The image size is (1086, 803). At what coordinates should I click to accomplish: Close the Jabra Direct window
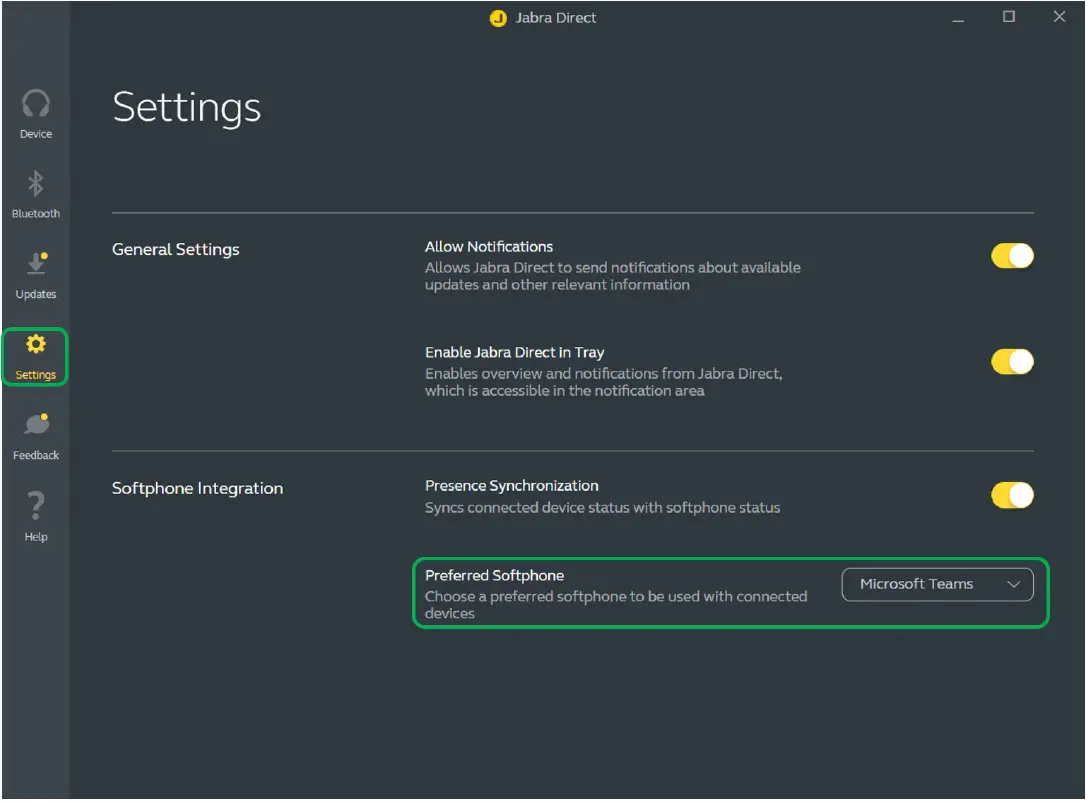(x=1060, y=17)
